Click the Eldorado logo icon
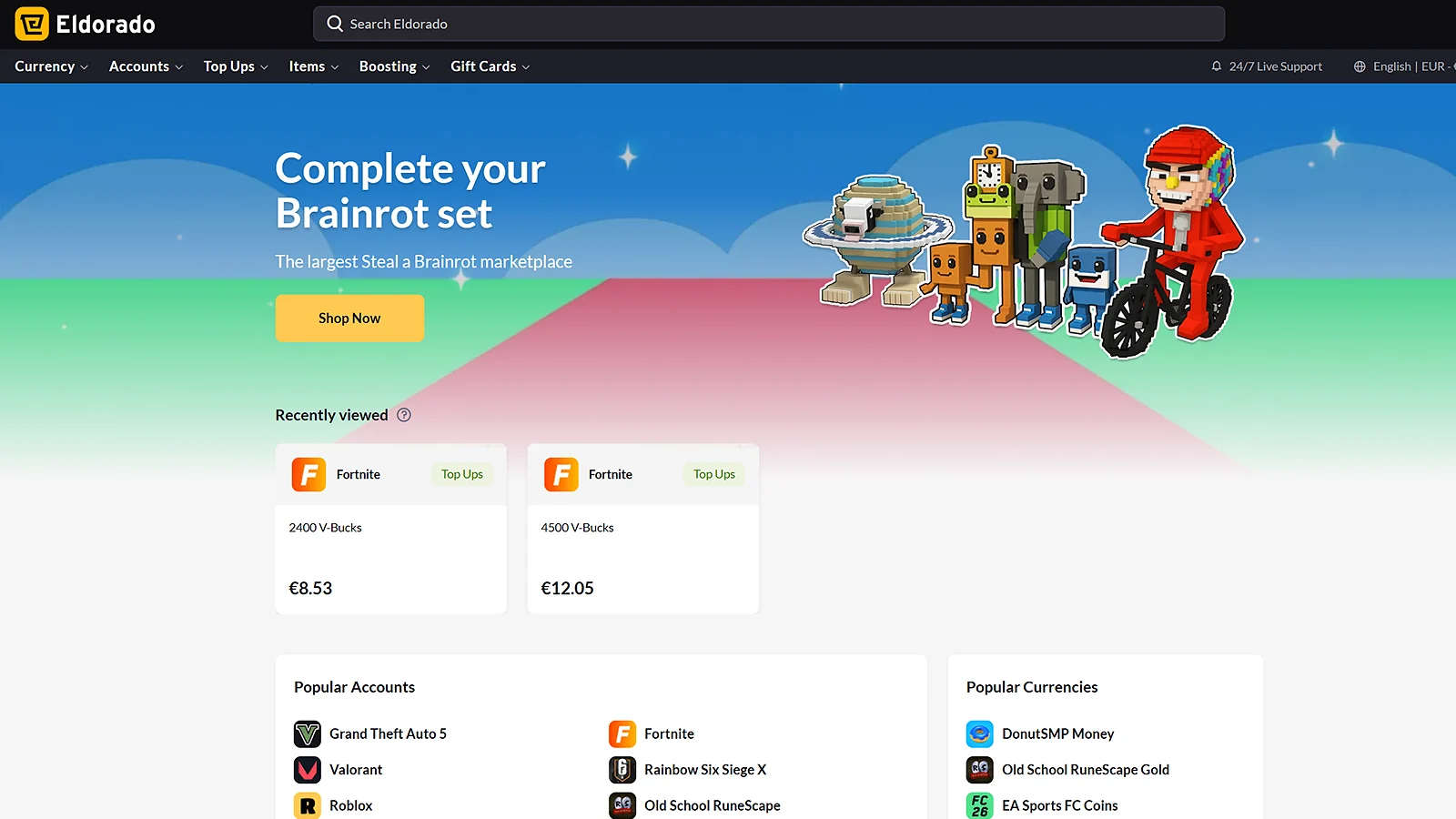This screenshot has height=819, width=1456. pyautogui.click(x=32, y=24)
